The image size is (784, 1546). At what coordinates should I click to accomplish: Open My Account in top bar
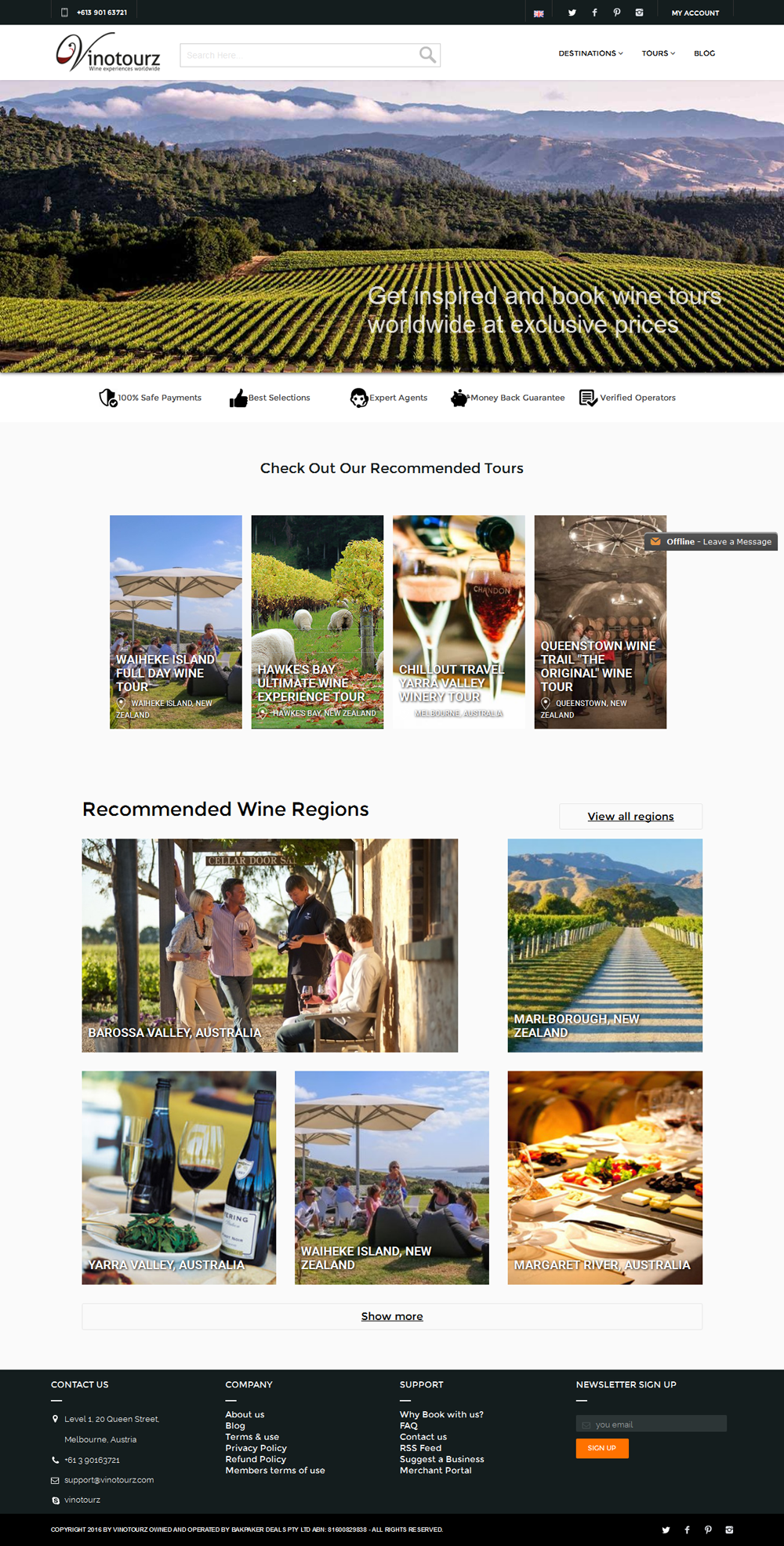coord(695,13)
